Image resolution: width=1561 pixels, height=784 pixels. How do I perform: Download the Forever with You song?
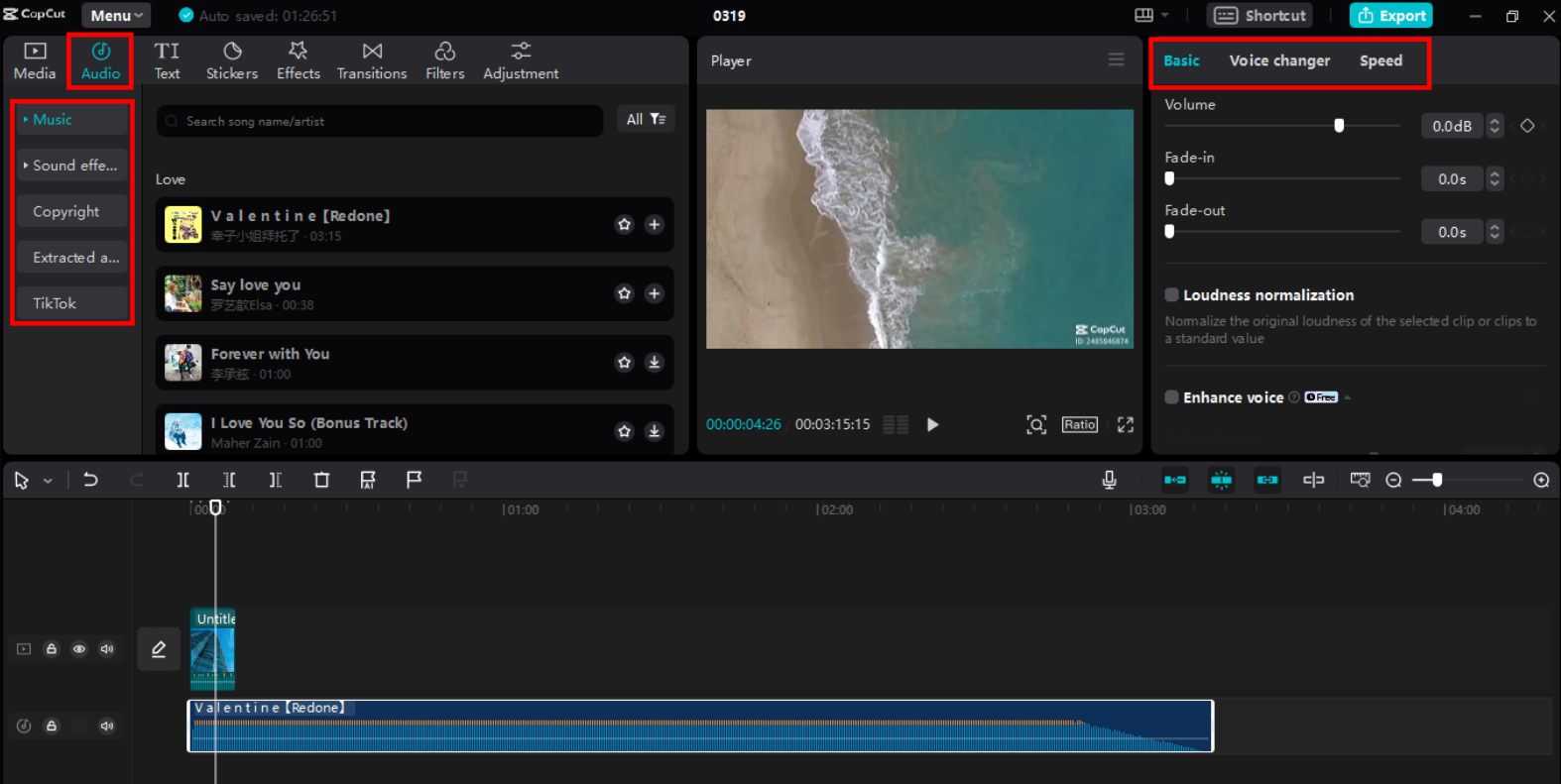(x=655, y=362)
